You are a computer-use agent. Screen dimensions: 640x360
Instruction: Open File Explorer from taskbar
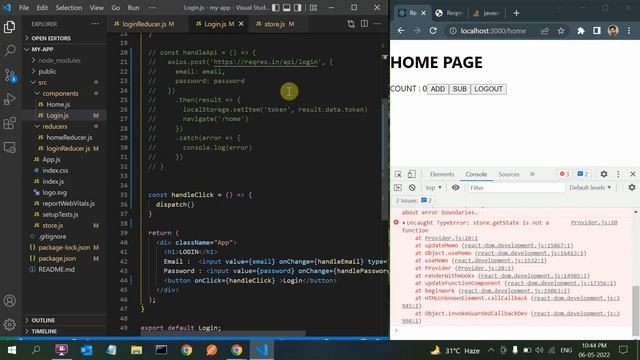click(x=136, y=350)
